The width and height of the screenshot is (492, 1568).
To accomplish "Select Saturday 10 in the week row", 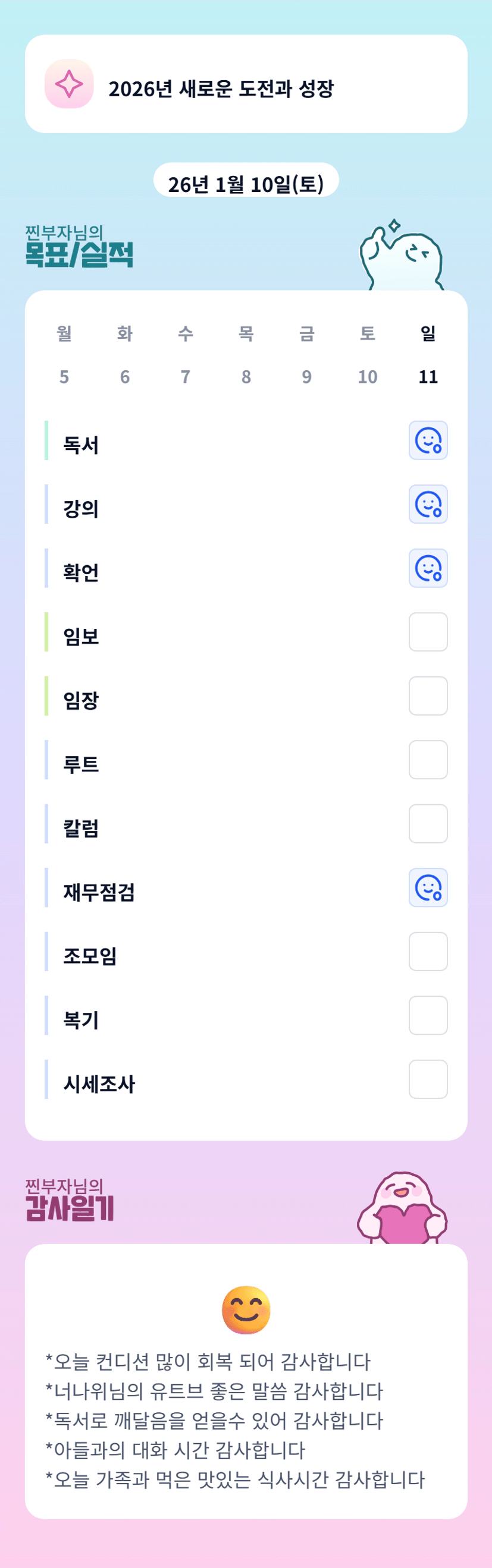I will pyautogui.click(x=367, y=377).
